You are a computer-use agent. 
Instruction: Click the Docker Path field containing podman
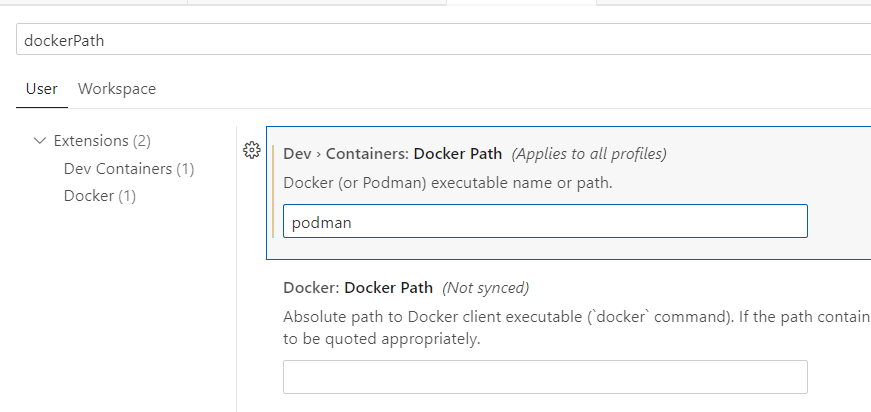[x=545, y=222]
